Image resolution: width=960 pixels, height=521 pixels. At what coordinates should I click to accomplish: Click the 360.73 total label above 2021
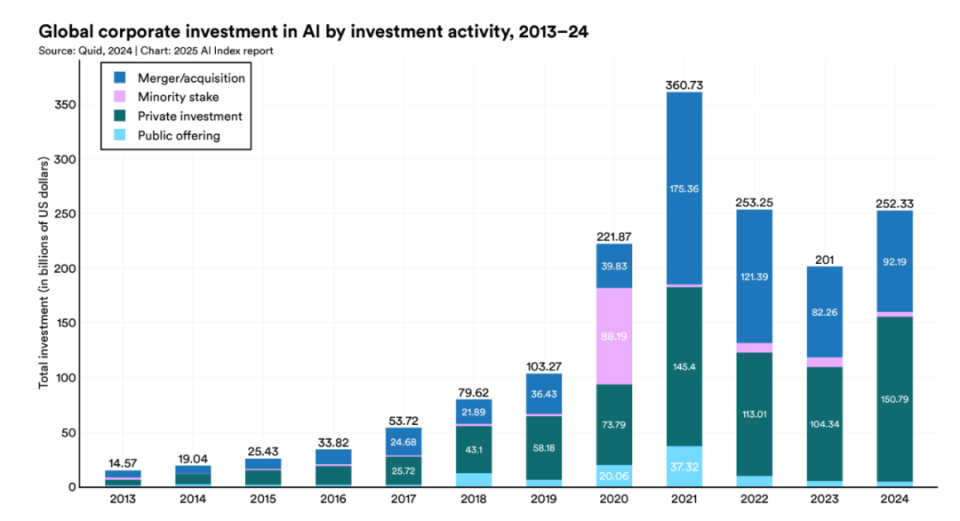[x=684, y=84]
